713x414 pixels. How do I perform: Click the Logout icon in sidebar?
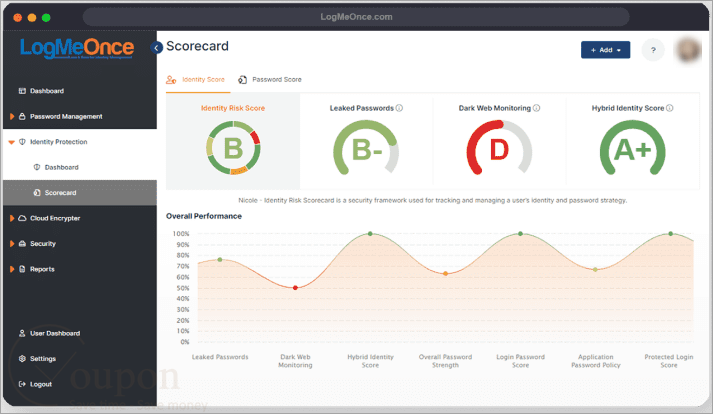pos(22,384)
